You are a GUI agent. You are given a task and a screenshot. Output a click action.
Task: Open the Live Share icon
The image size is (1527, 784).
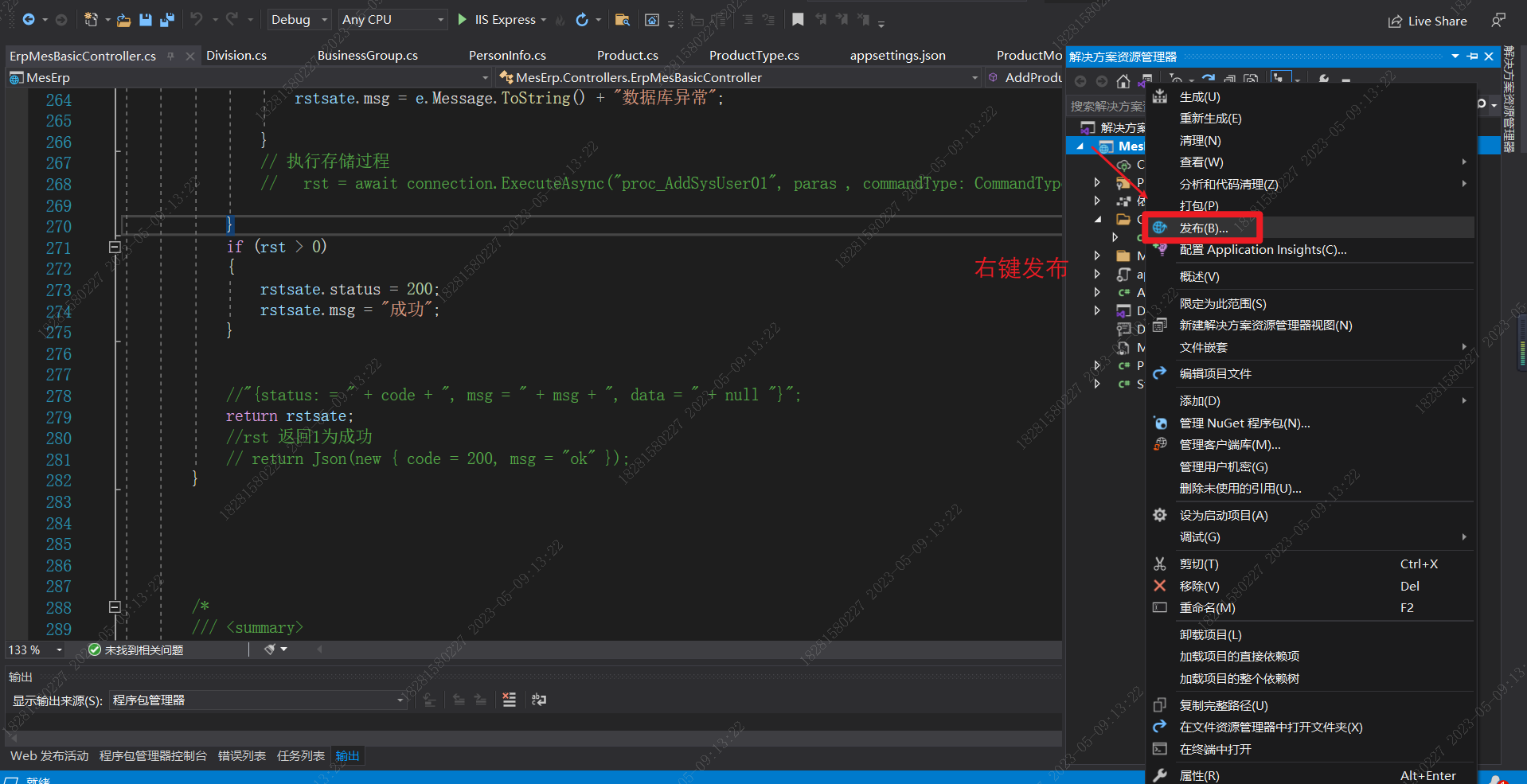[1395, 21]
